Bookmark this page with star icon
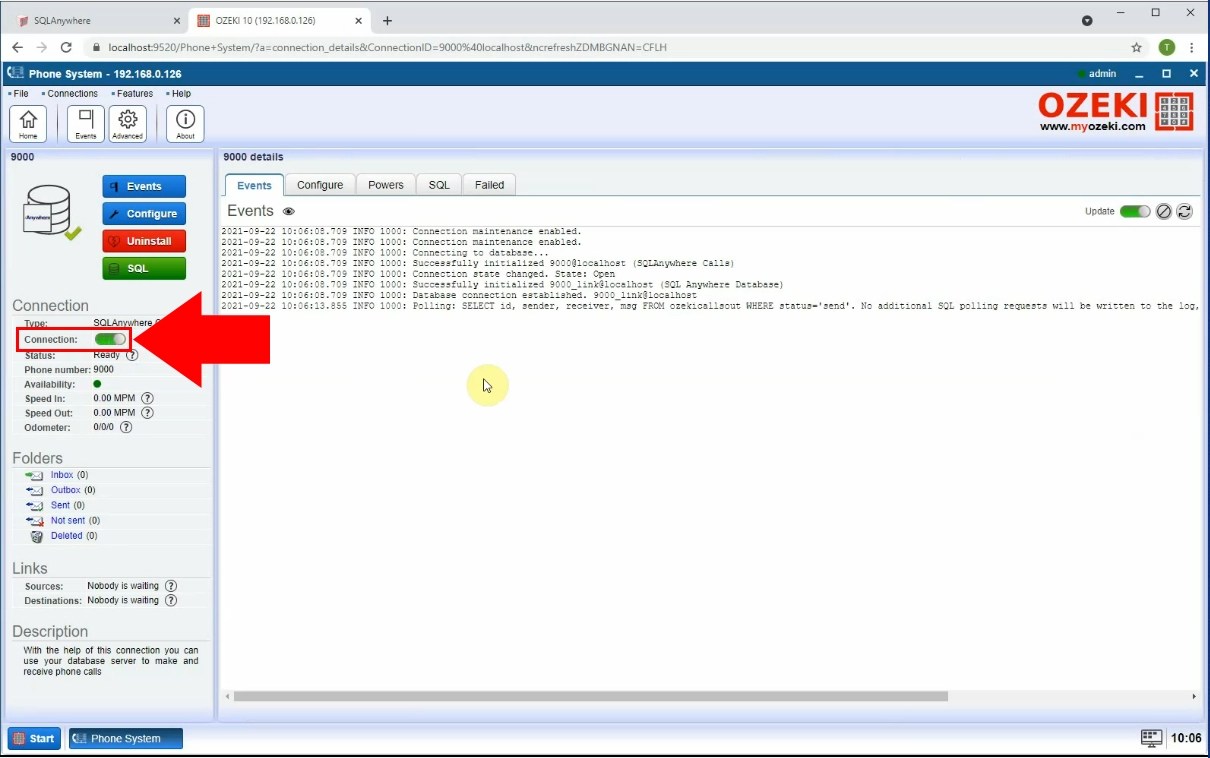 1136,47
